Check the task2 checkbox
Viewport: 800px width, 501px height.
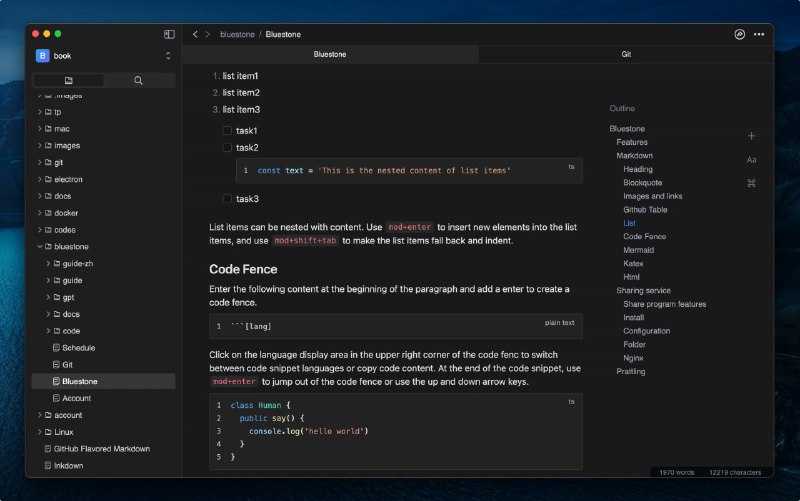[227, 148]
